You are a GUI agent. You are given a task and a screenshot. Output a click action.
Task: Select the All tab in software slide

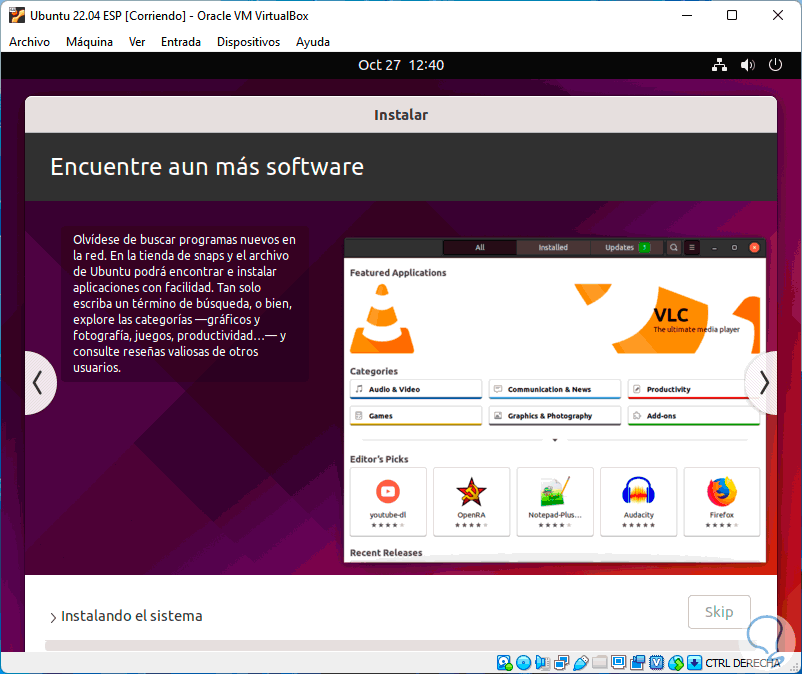[x=480, y=248]
